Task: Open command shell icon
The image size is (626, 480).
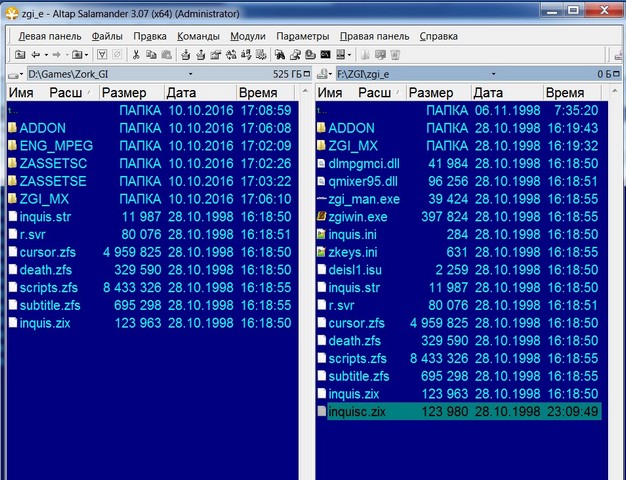Action: pyautogui.click(x=325, y=55)
